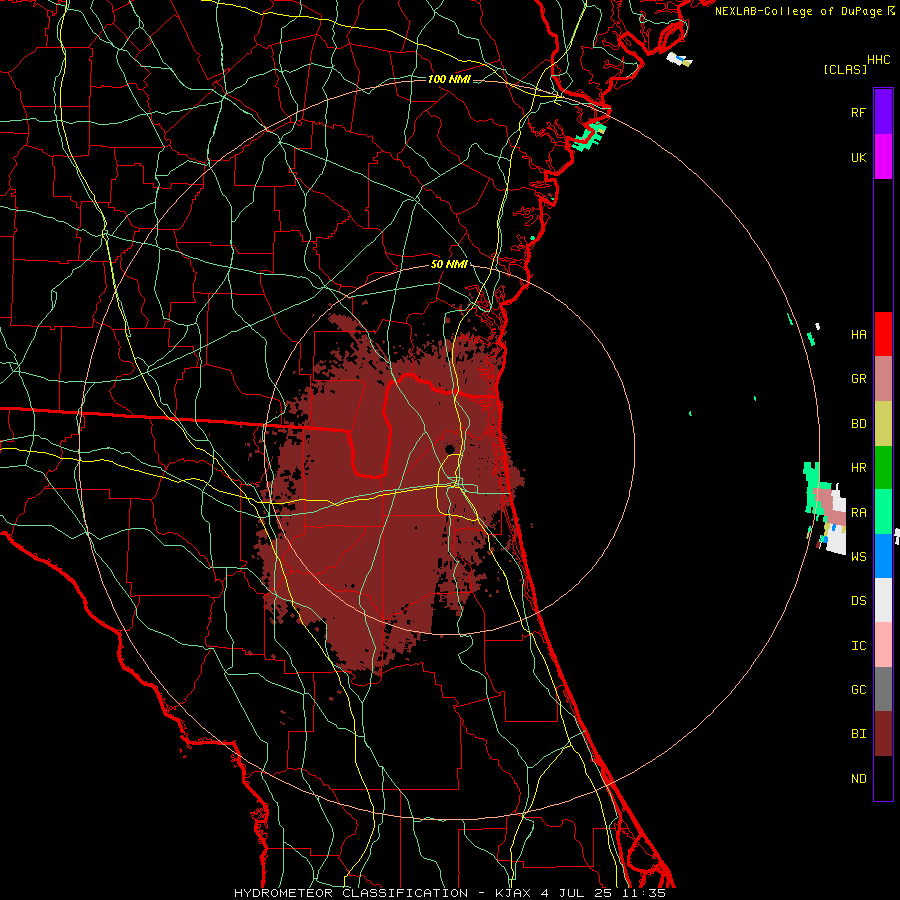
Task: Click the 'DS' legend label
Action: 858,600
